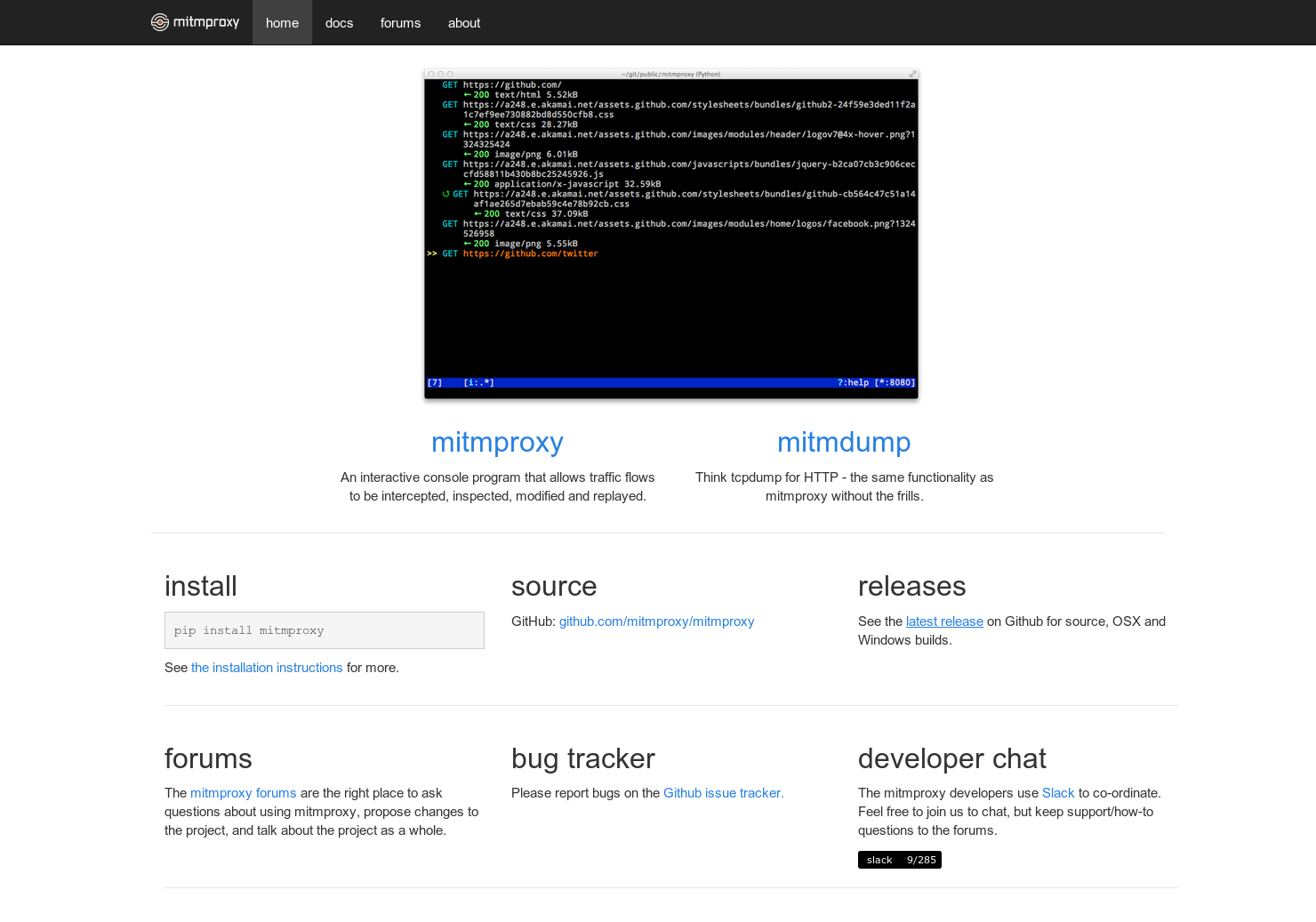Screen dimensions: 1316x922
Task: Open the forums navigation item
Action: click(x=400, y=22)
